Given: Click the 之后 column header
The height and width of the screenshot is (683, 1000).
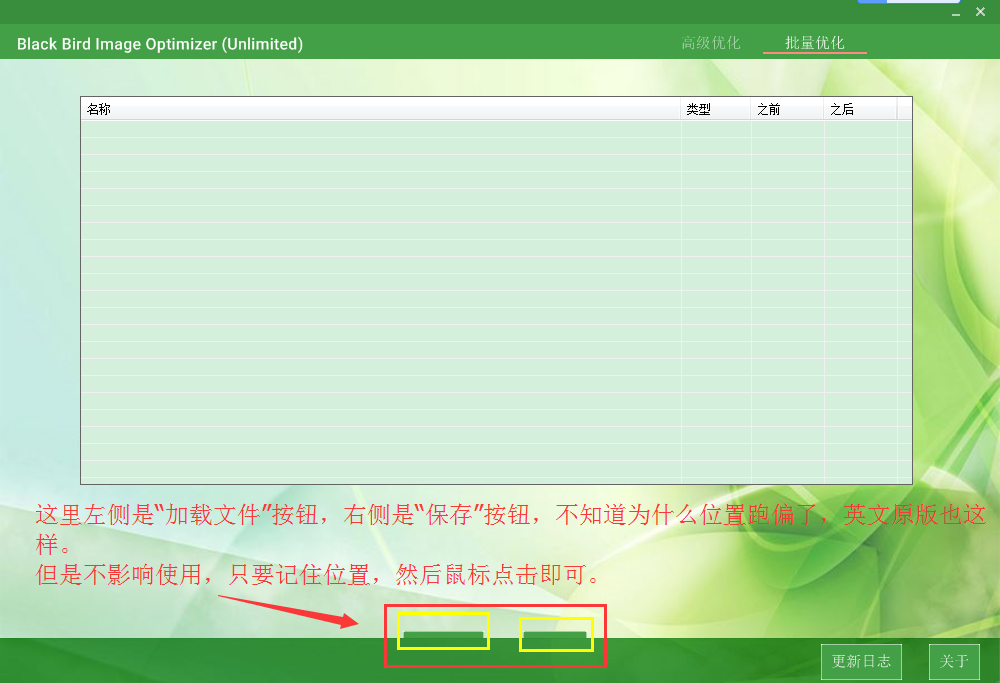Looking at the screenshot, I should (x=860, y=109).
